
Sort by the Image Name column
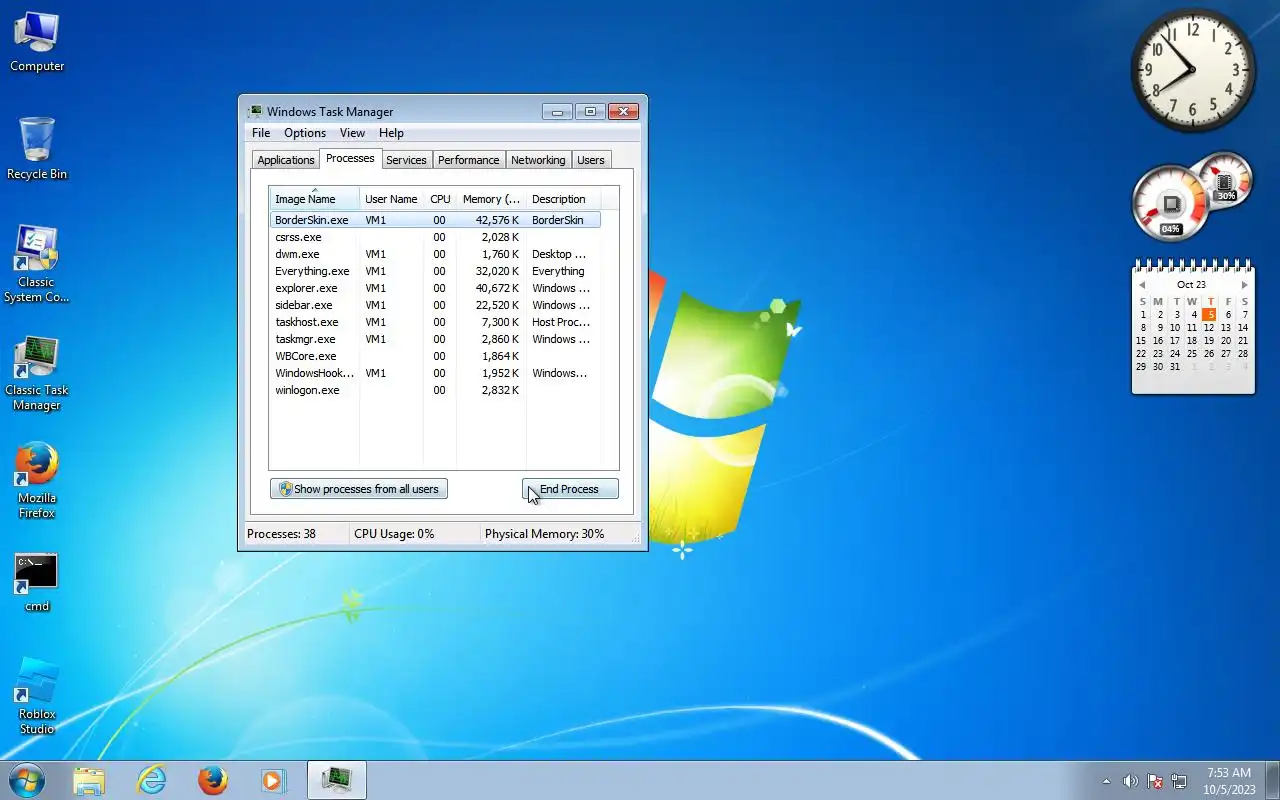[314, 199]
